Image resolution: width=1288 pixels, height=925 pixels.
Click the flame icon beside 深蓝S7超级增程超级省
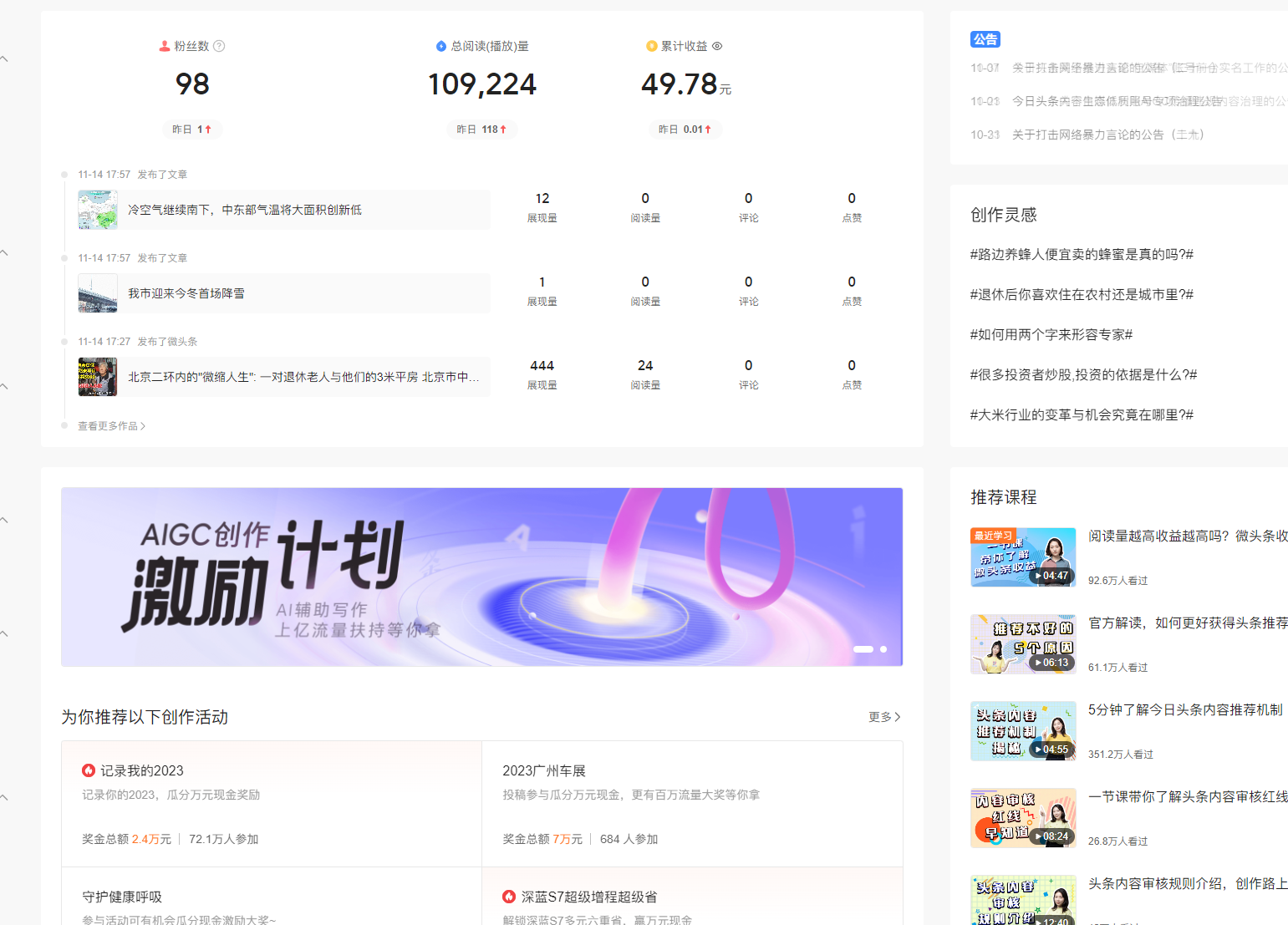pos(509,897)
